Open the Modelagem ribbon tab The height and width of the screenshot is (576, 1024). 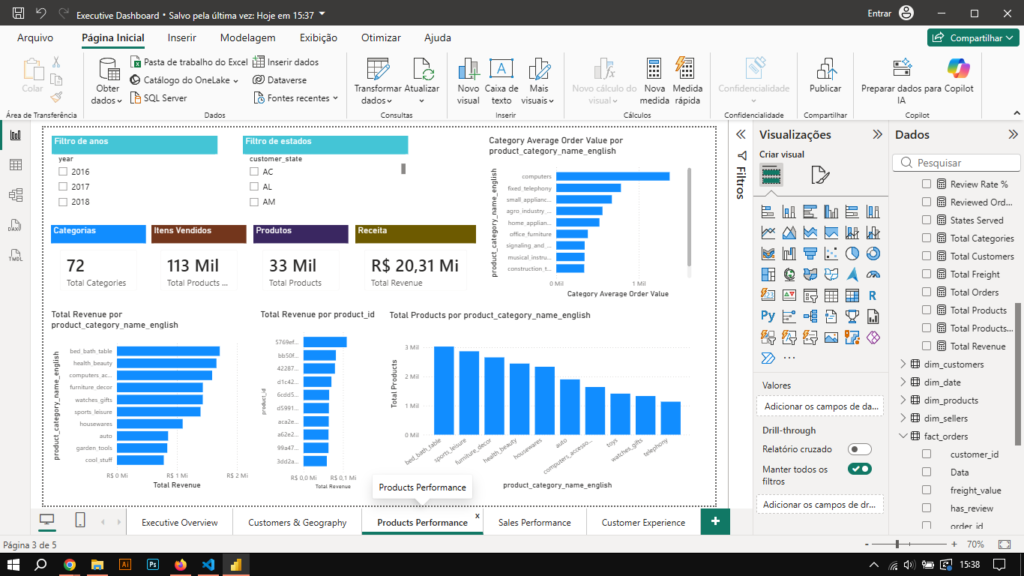248,38
